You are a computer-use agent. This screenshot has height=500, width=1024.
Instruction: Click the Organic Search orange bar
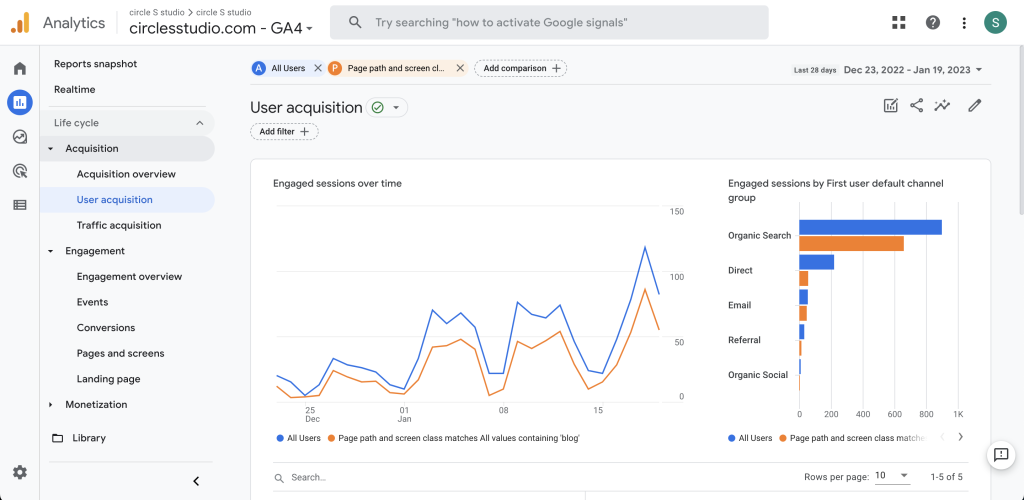coord(852,243)
